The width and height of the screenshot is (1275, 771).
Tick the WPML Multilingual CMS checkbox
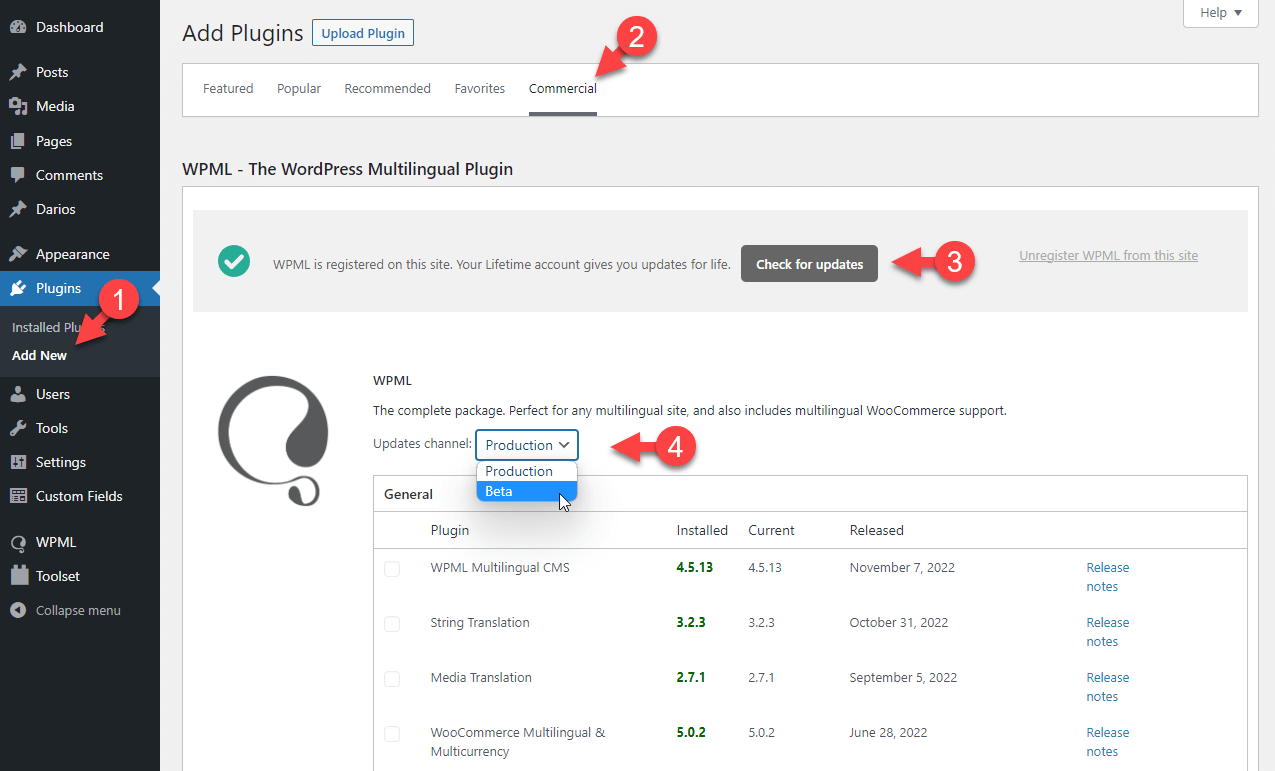[x=392, y=569]
